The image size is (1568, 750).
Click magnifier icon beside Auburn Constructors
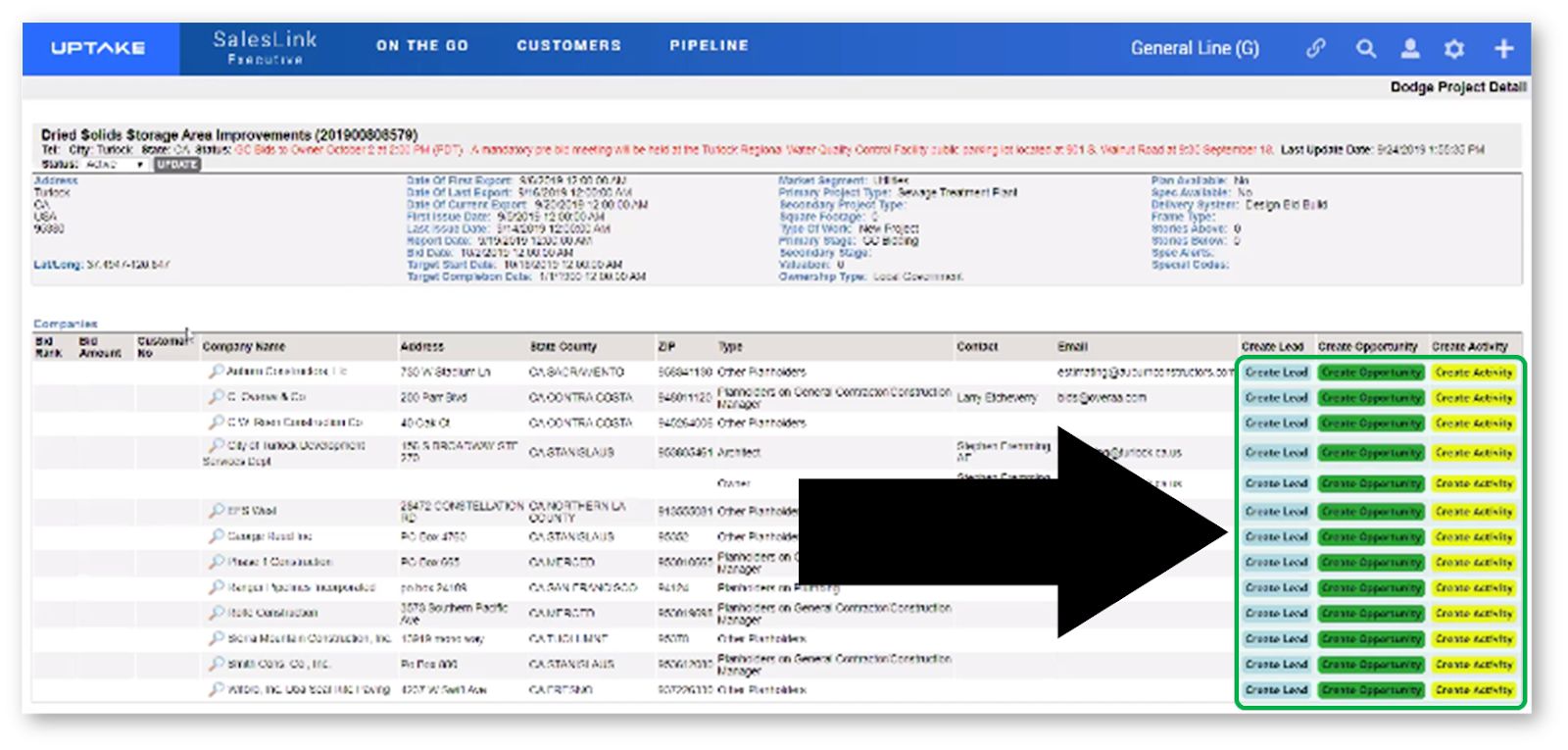[x=216, y=372]
